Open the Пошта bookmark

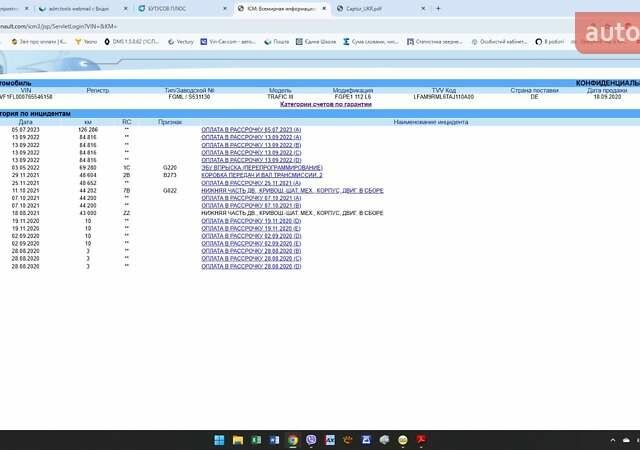click(x=287, y=42)
